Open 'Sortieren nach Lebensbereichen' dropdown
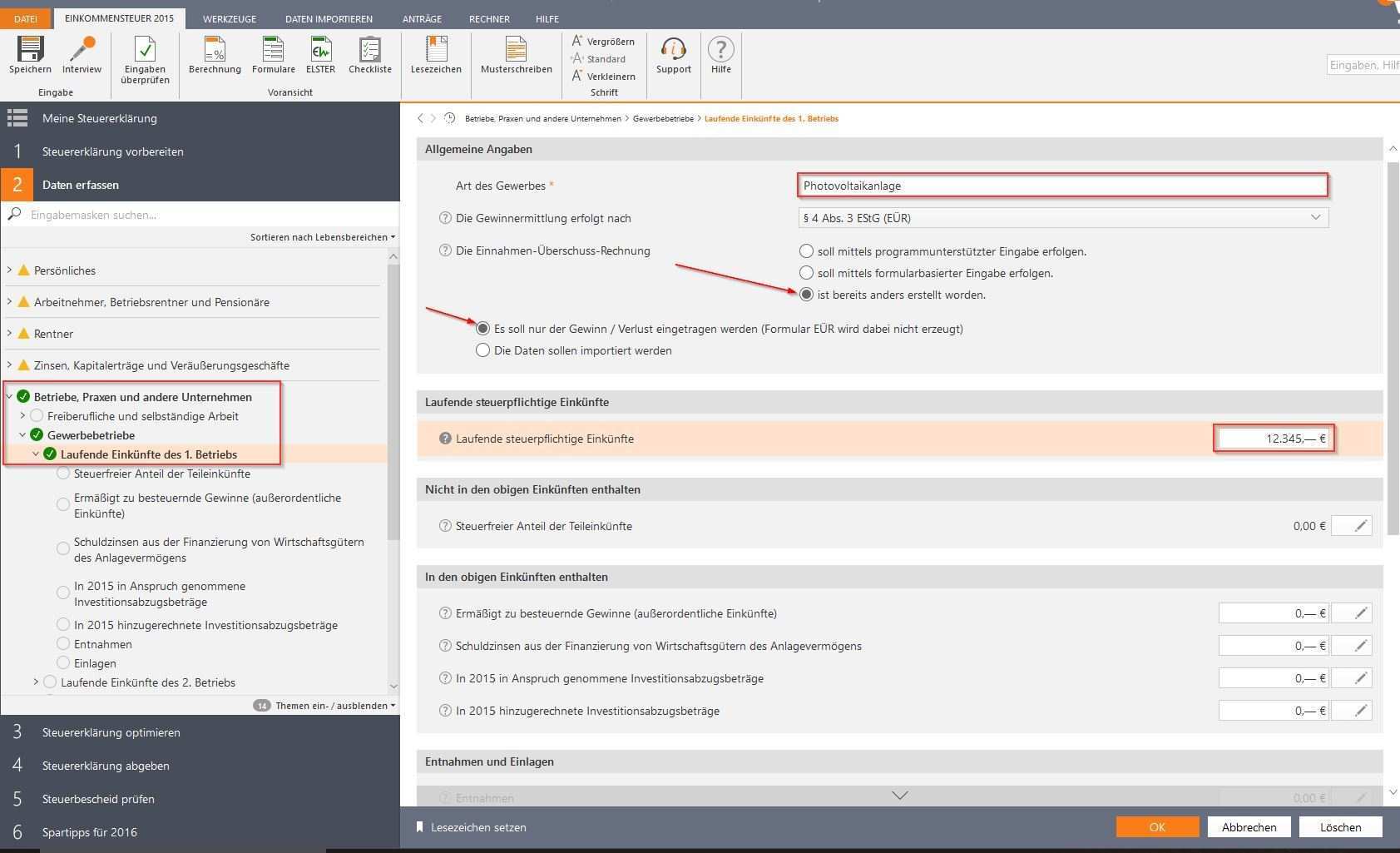Screen dimensions: 1400x853 323,237
